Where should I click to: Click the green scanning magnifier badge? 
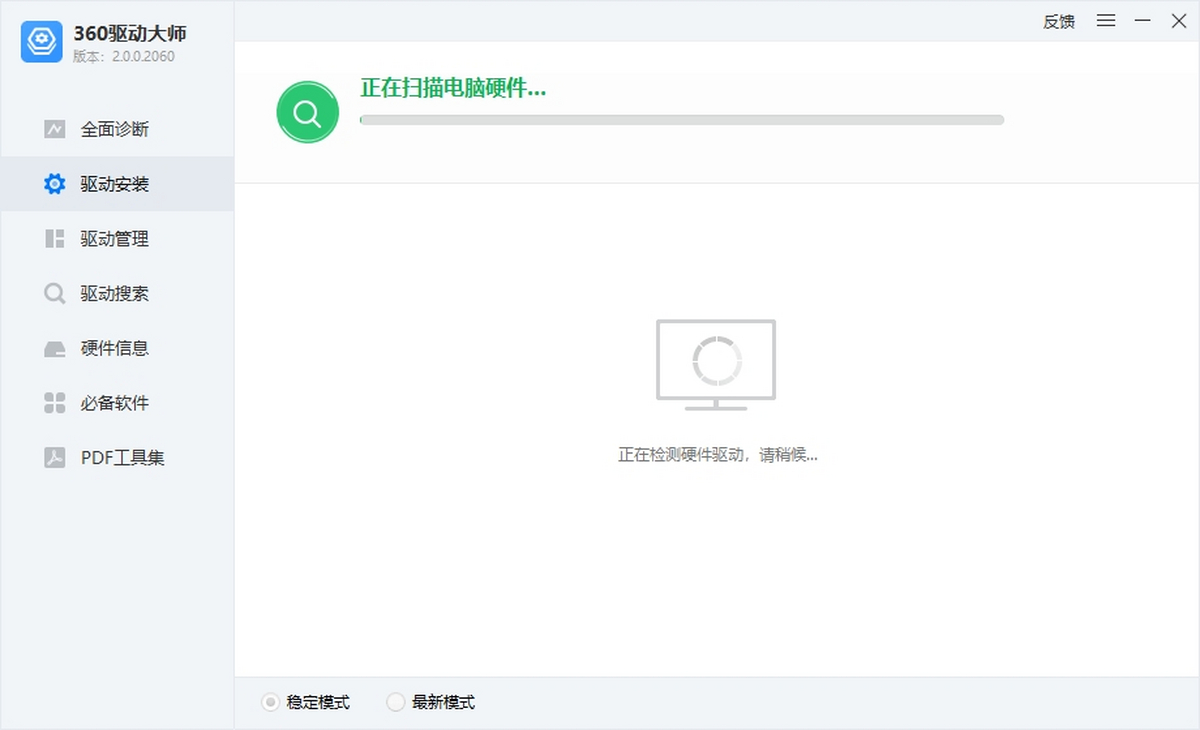[x=307, y=111]
